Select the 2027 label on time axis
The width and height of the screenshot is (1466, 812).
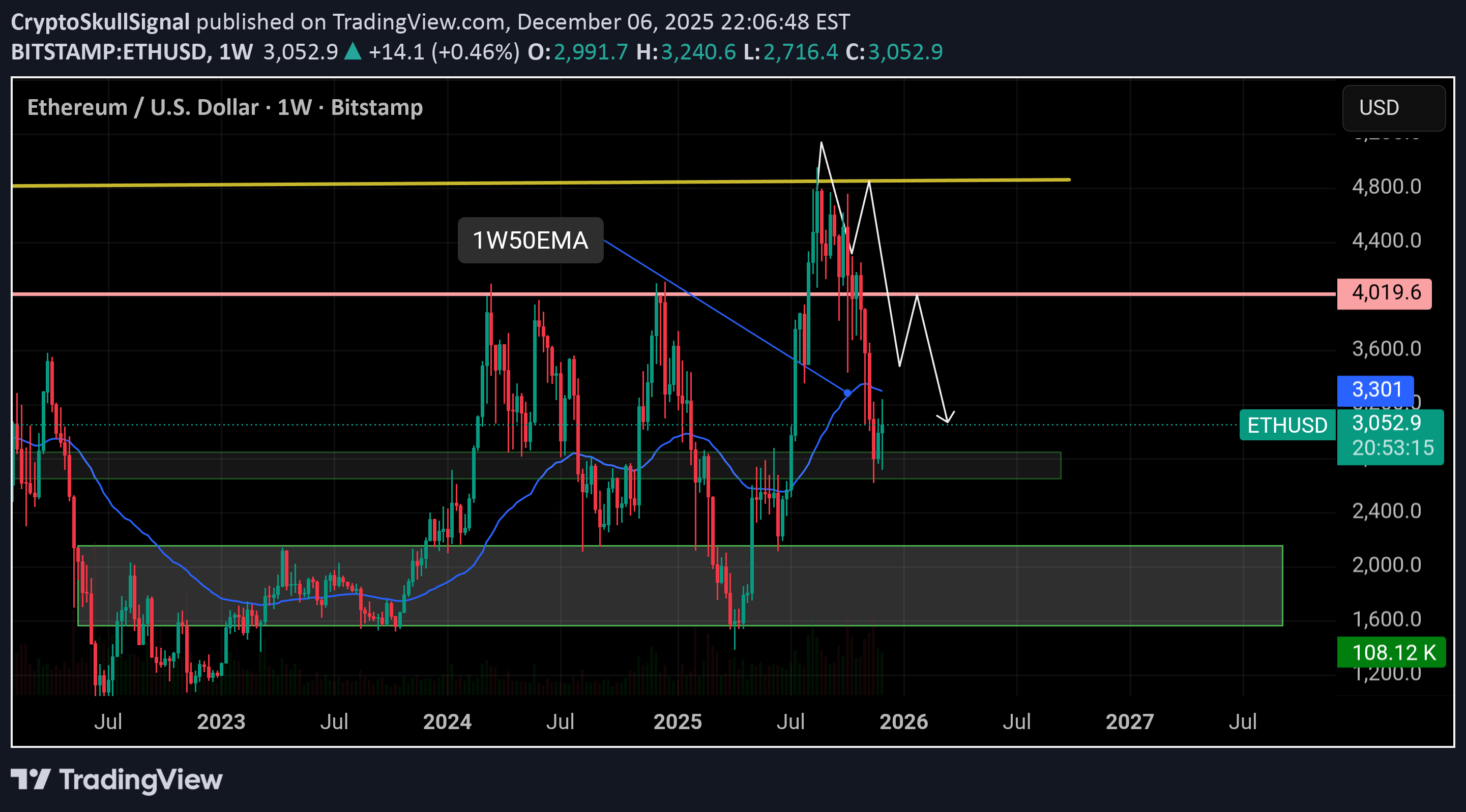click(1131, 721)
